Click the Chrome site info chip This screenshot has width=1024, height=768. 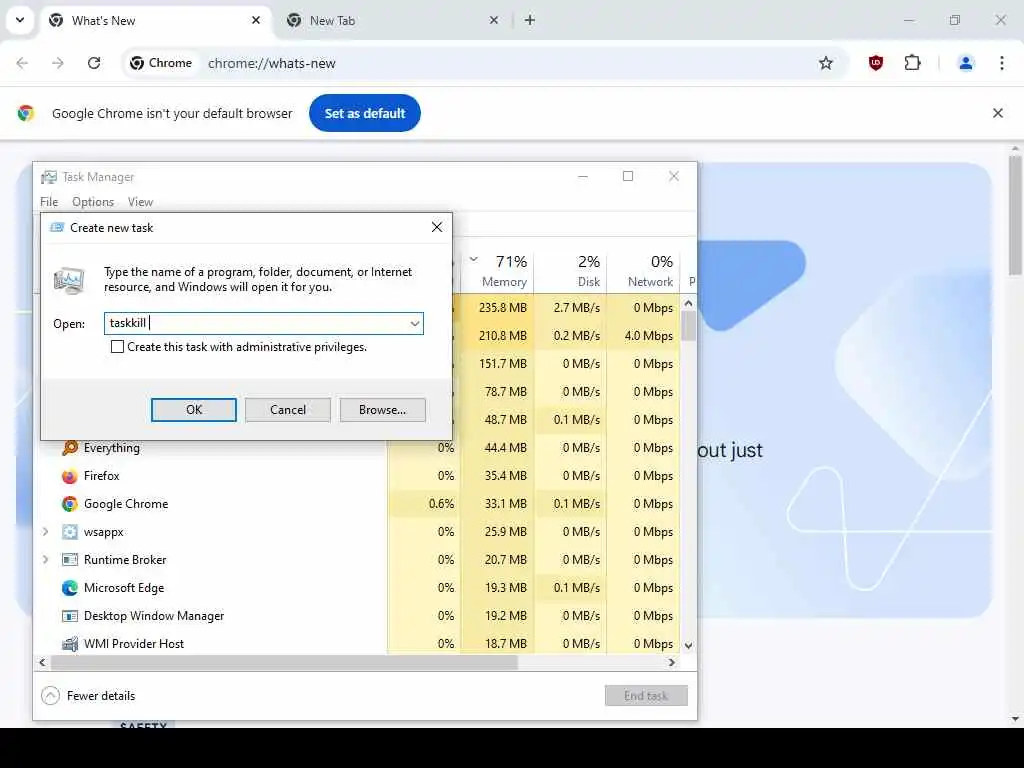tap(161, 63)
